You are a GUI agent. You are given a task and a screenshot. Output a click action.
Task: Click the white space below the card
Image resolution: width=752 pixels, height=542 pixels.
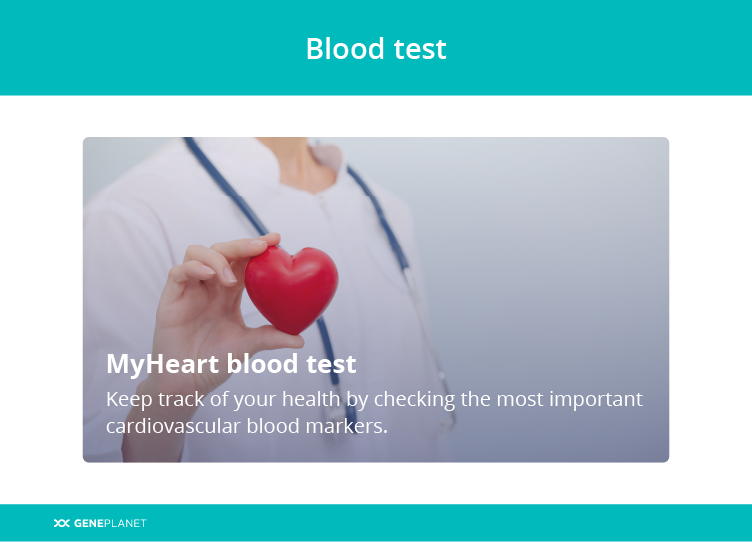point(376,483)
